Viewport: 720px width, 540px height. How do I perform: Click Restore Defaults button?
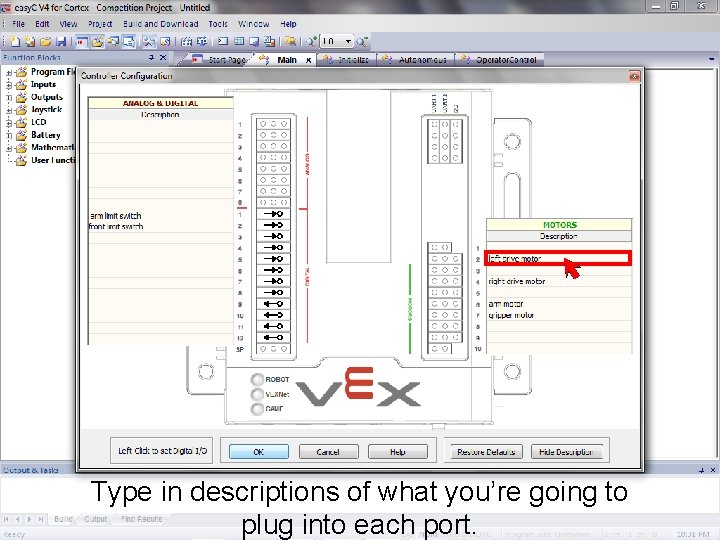click(x=486, y=452)
